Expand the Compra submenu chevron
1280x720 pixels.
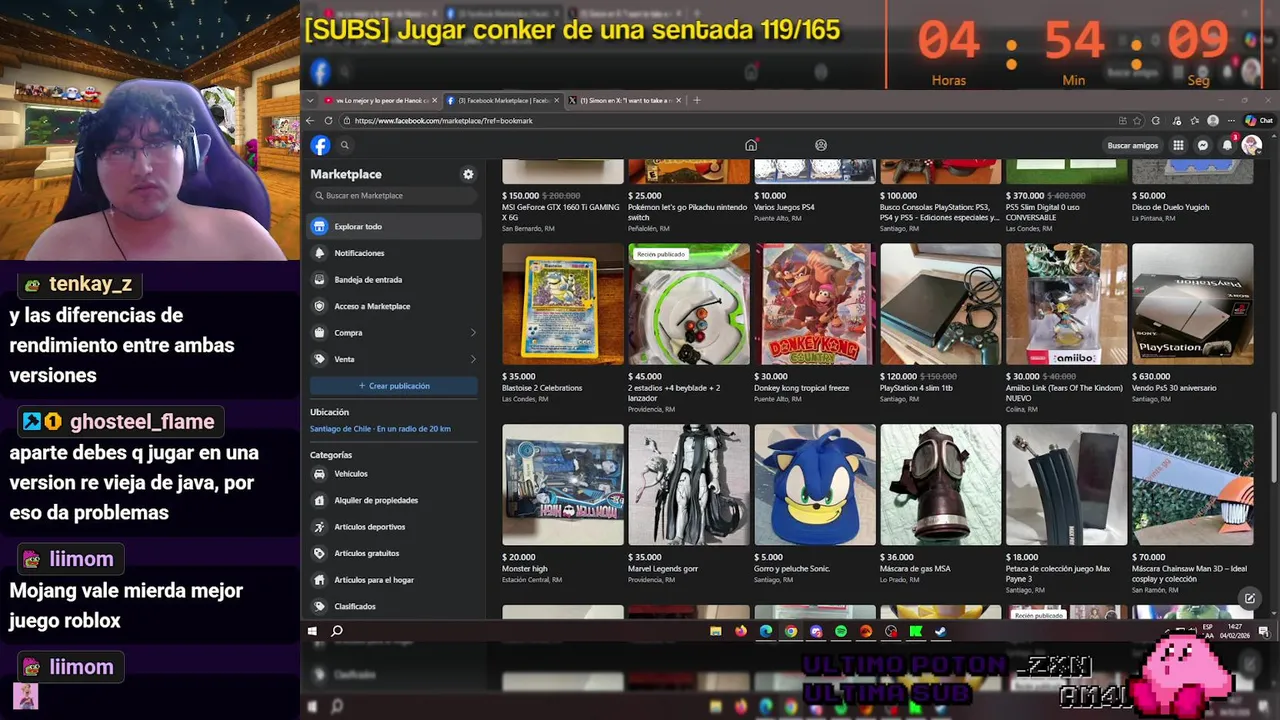pyautogui.click(x=473, y=333)
